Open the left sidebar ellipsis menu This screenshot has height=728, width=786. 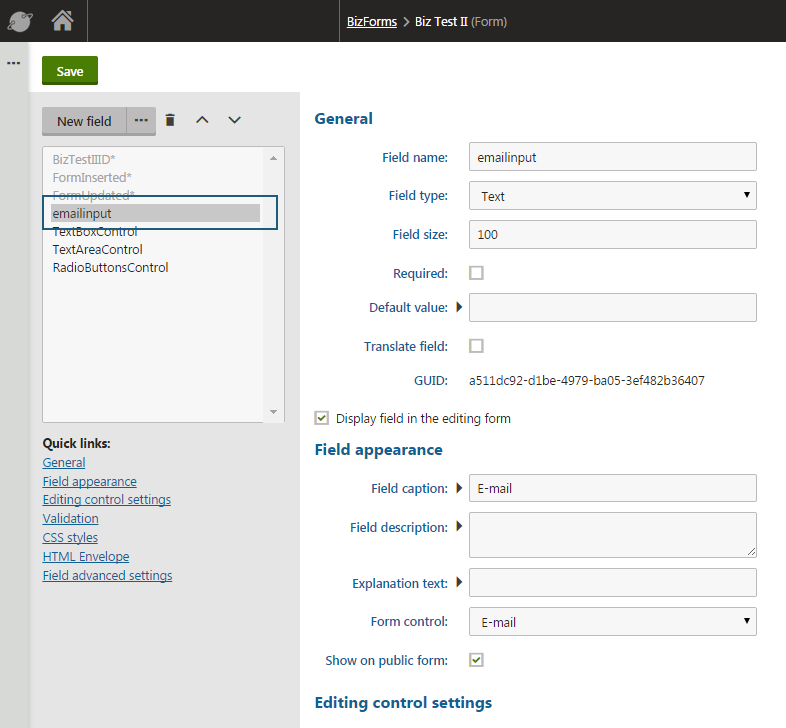[x=14, y=63]
